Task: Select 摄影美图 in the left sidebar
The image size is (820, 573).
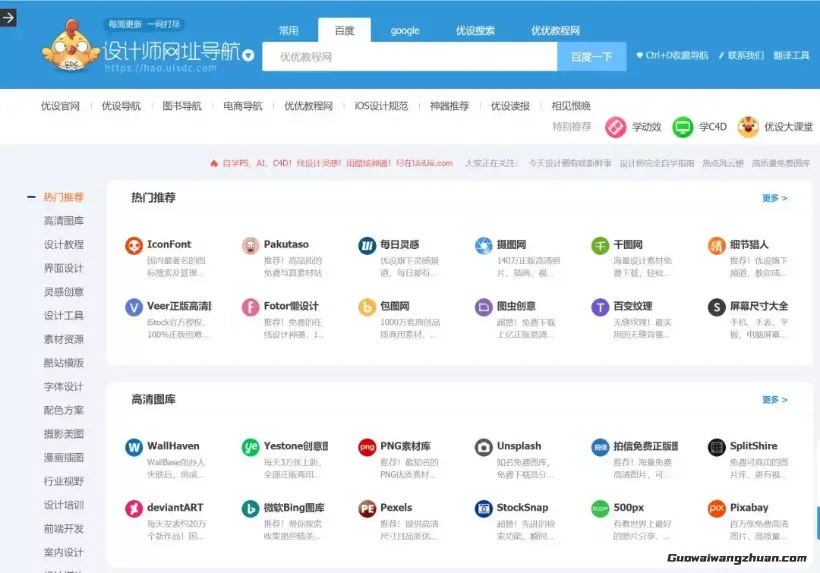Action: (x=64, y=434)
